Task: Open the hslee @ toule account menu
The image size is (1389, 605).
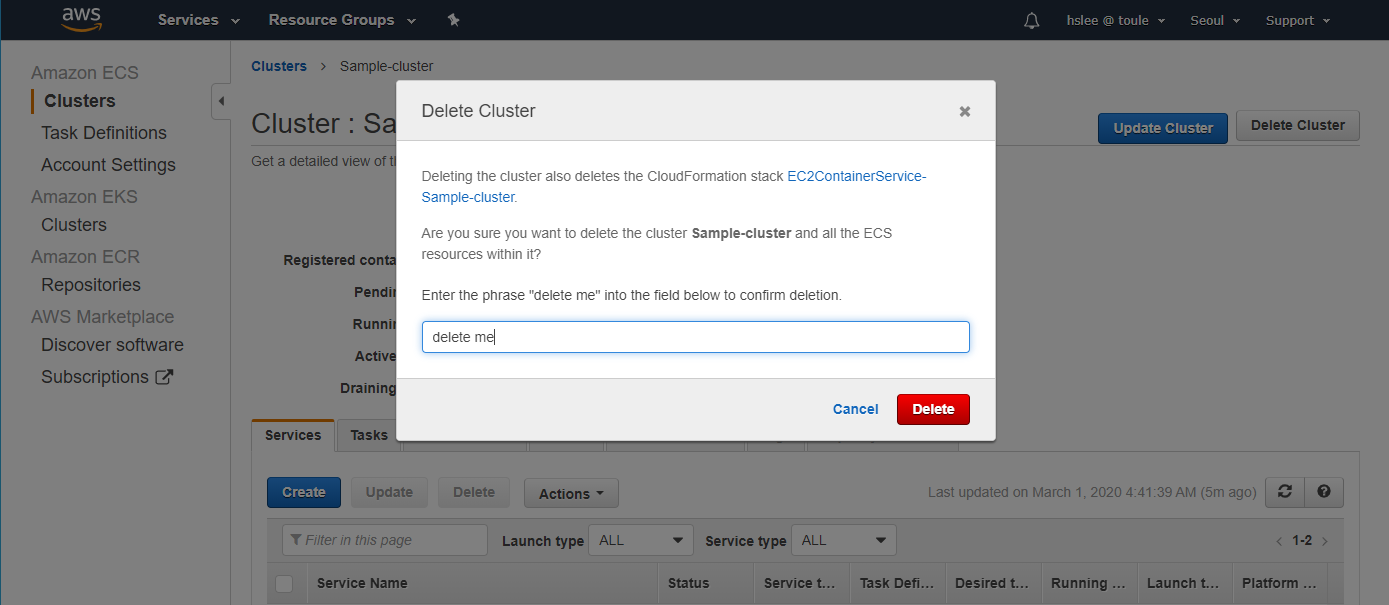Action: 1116,20
